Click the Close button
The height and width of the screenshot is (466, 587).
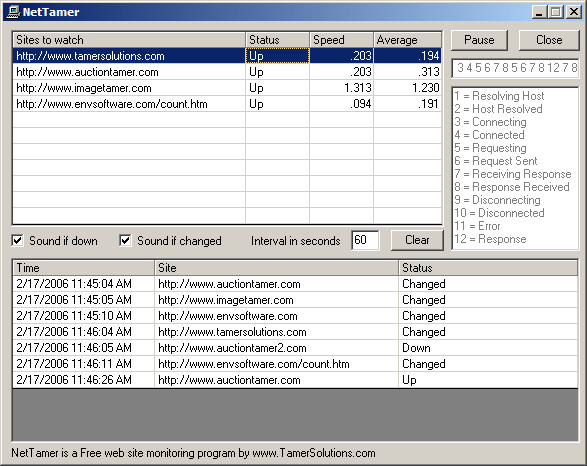click(x=549, y=40)
